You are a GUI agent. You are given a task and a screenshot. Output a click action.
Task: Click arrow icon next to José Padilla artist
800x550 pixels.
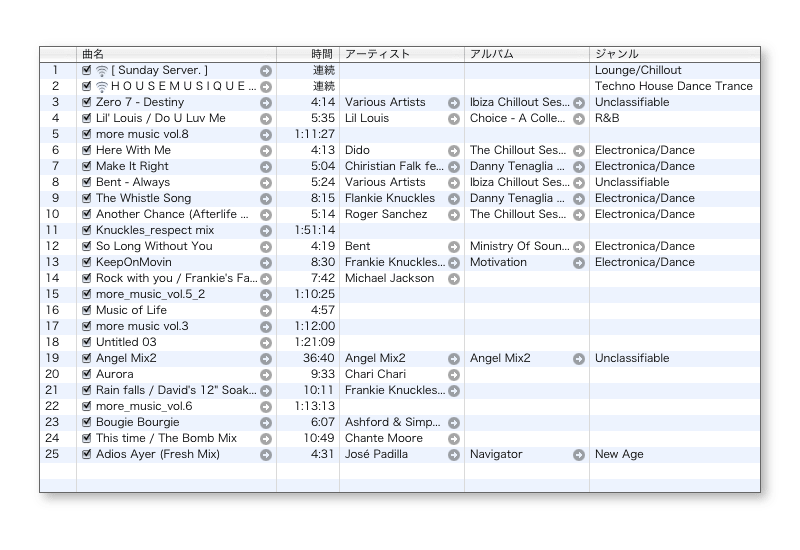click(x=454, y=455)
